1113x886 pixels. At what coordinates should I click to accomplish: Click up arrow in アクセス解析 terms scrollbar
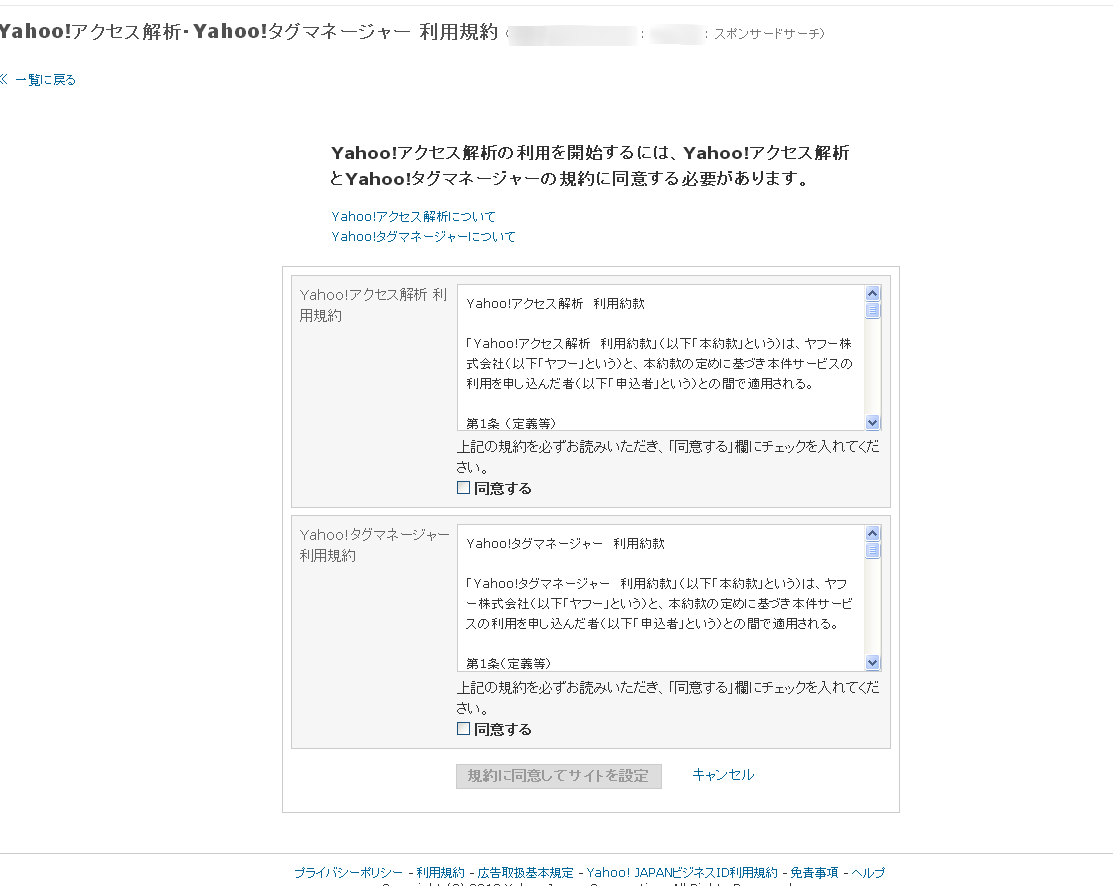click(872, 293)
